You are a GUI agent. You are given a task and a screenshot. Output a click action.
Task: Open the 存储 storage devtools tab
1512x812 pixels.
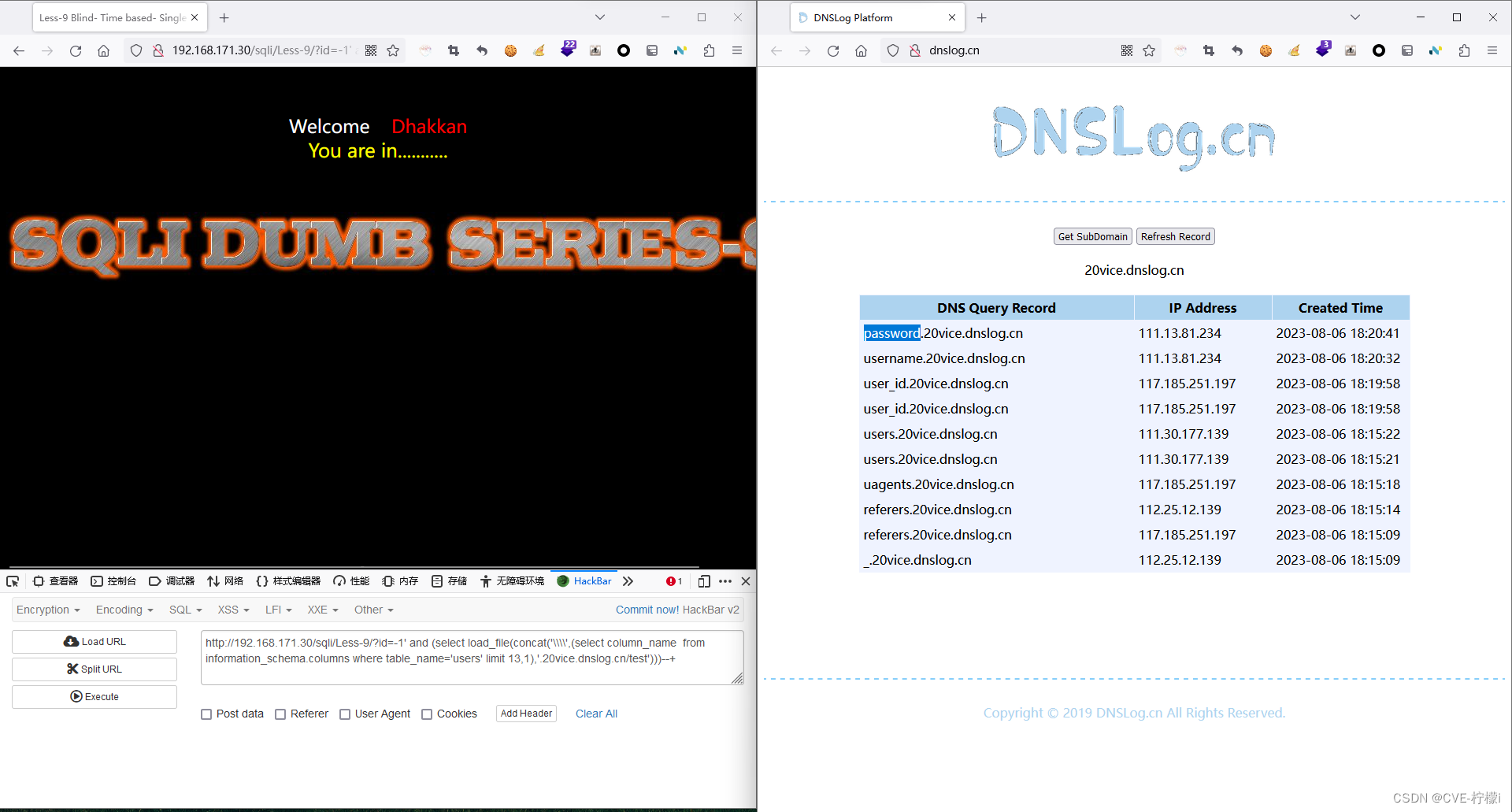(449, 581)
